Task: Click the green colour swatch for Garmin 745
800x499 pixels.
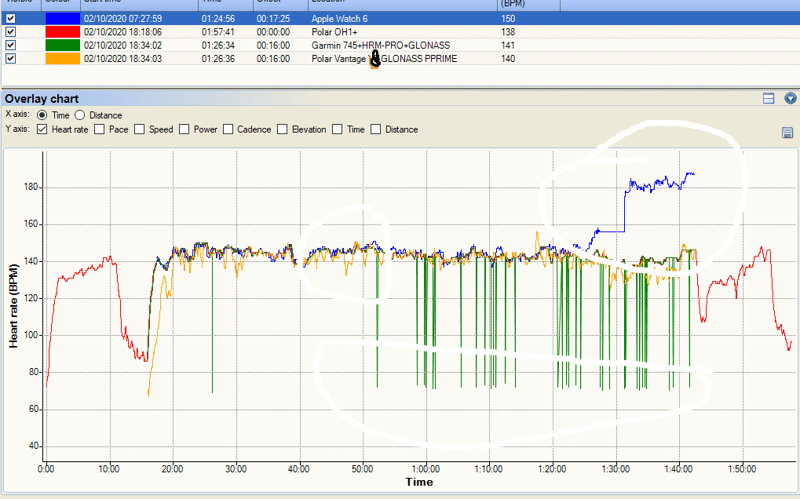Action: click(62, 45)
